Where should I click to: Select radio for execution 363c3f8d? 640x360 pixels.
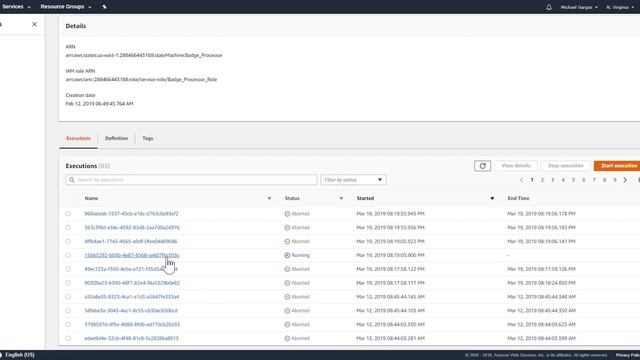(x=68, y=228)
